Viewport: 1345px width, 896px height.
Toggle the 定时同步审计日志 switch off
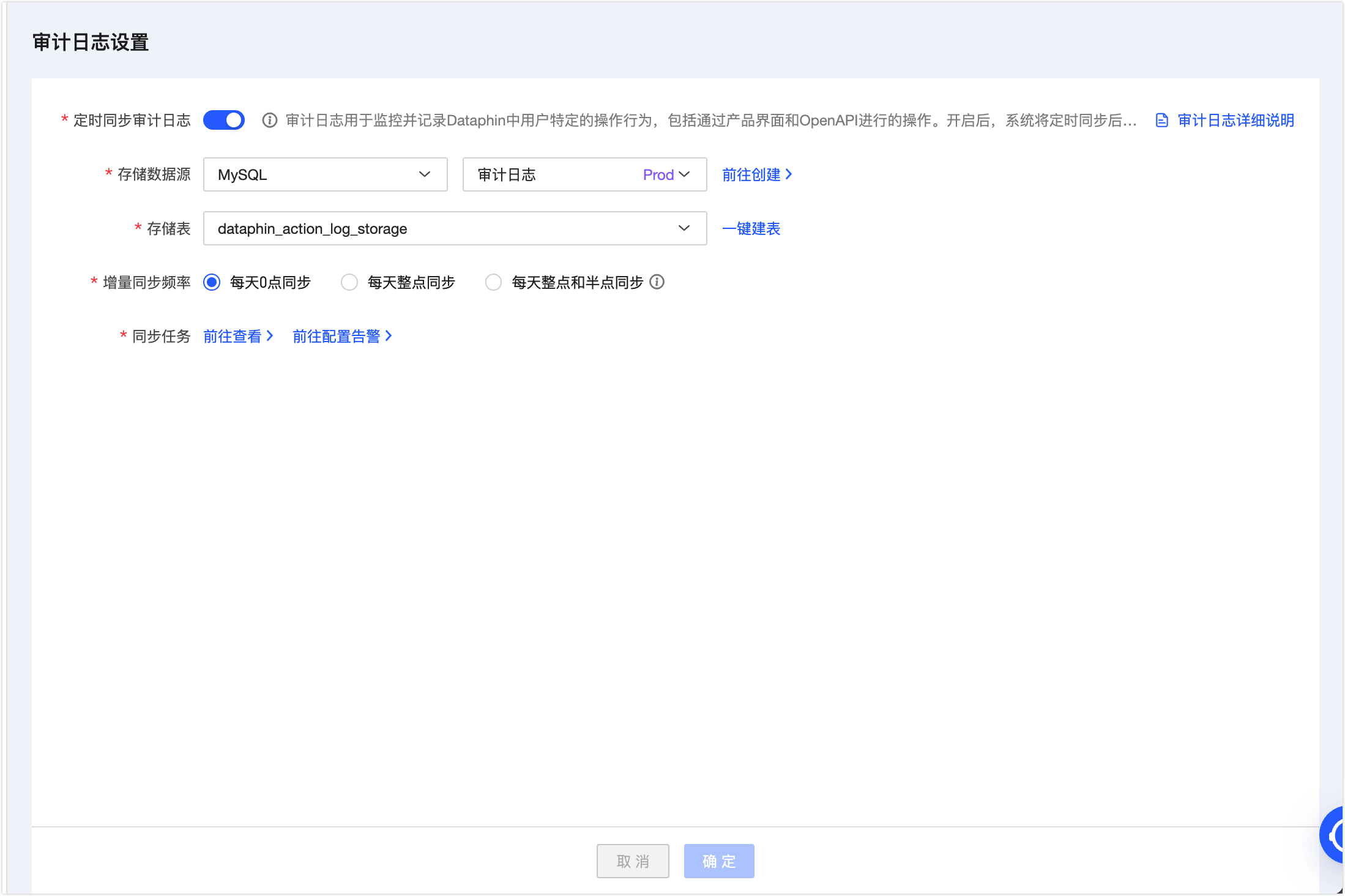click(224, 120)
